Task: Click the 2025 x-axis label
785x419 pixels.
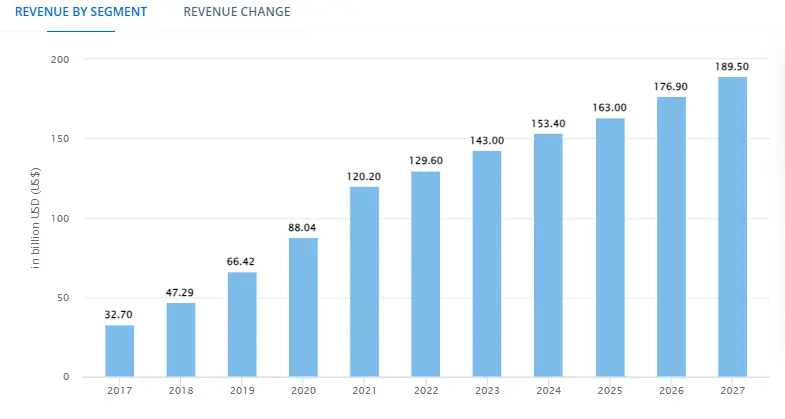Action: [x=610, y=390]
